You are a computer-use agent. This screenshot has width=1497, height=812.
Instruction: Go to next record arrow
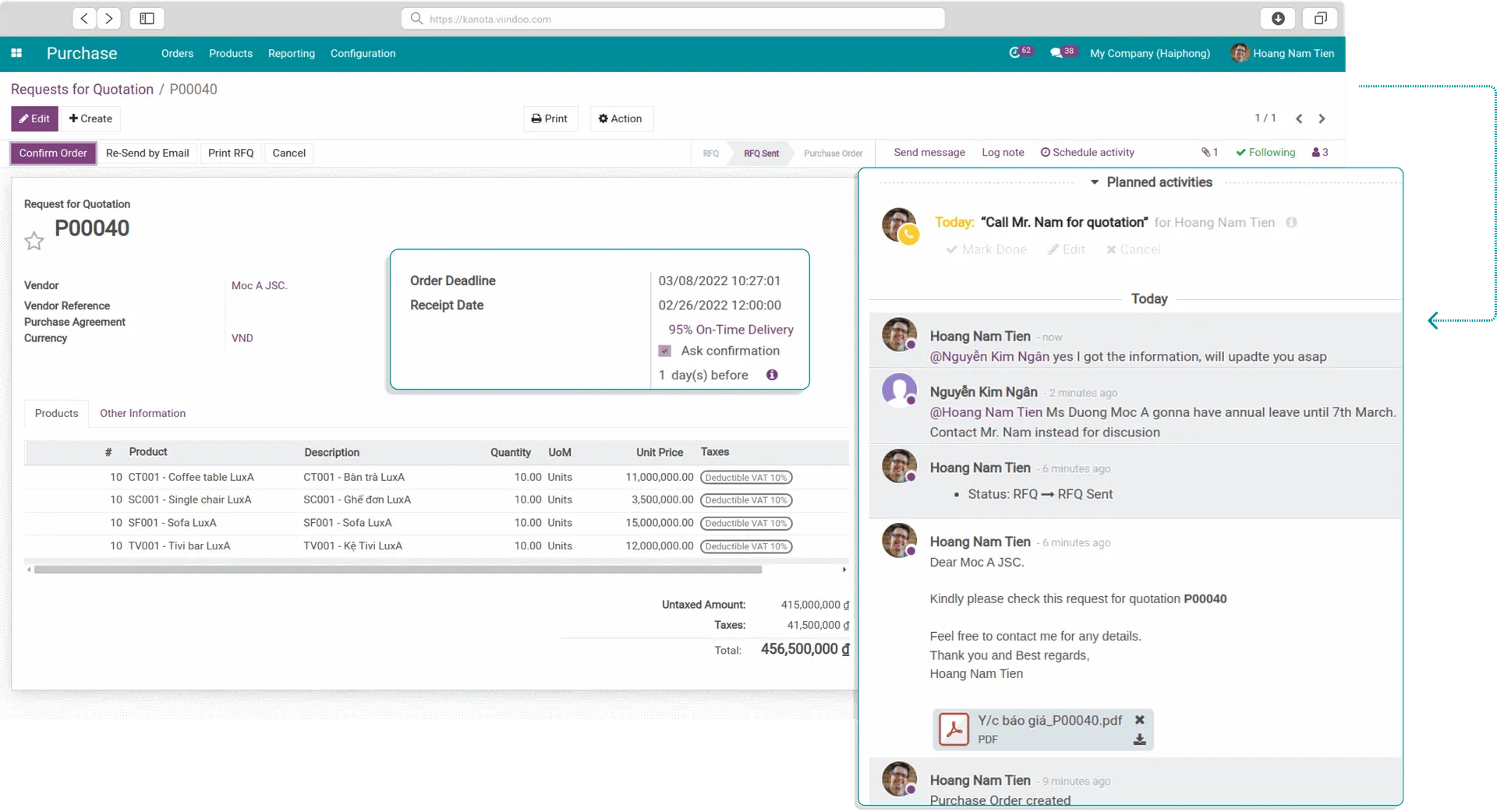tap(1322, 118)
